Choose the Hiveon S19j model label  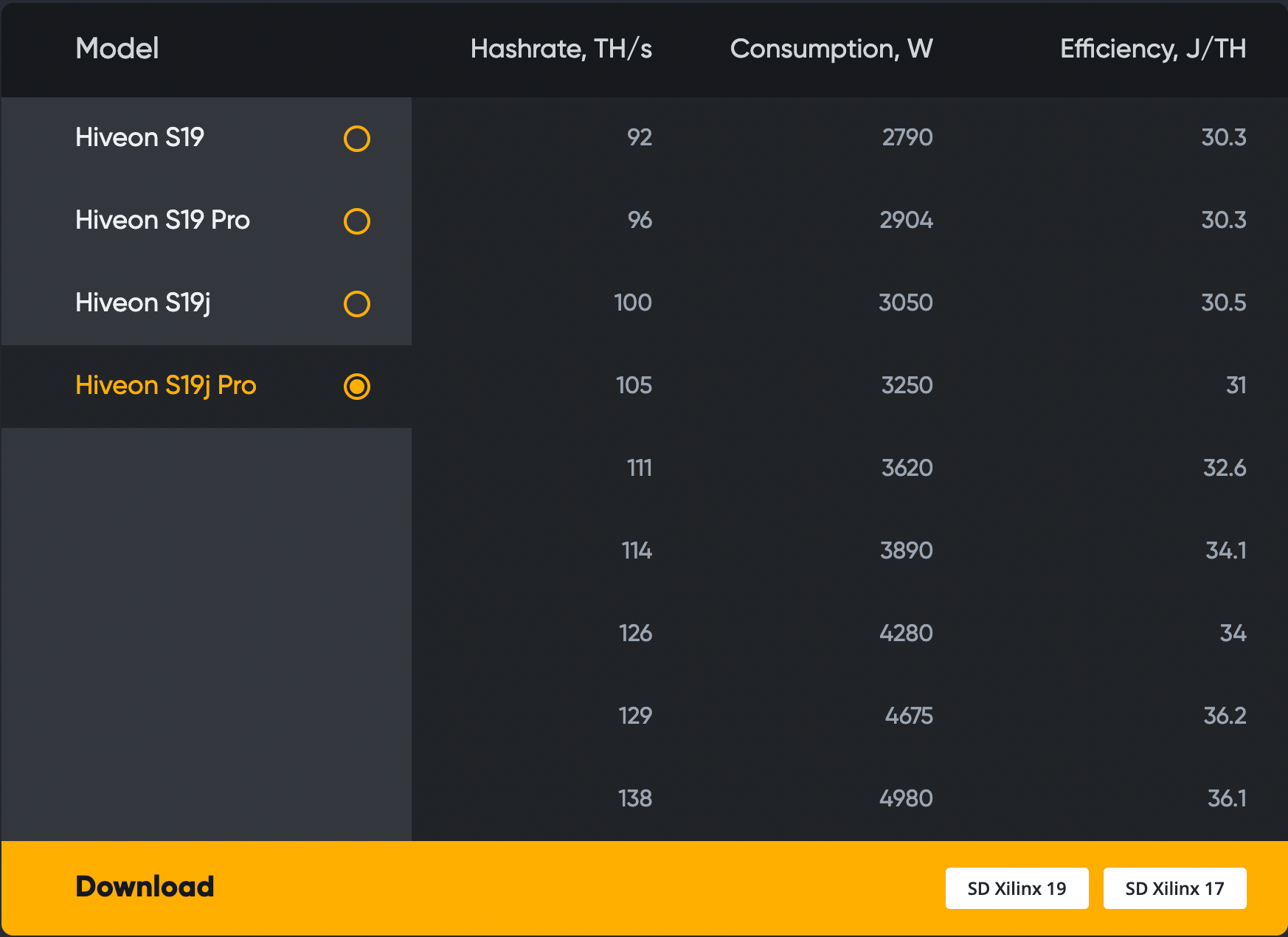click(143, 303)
